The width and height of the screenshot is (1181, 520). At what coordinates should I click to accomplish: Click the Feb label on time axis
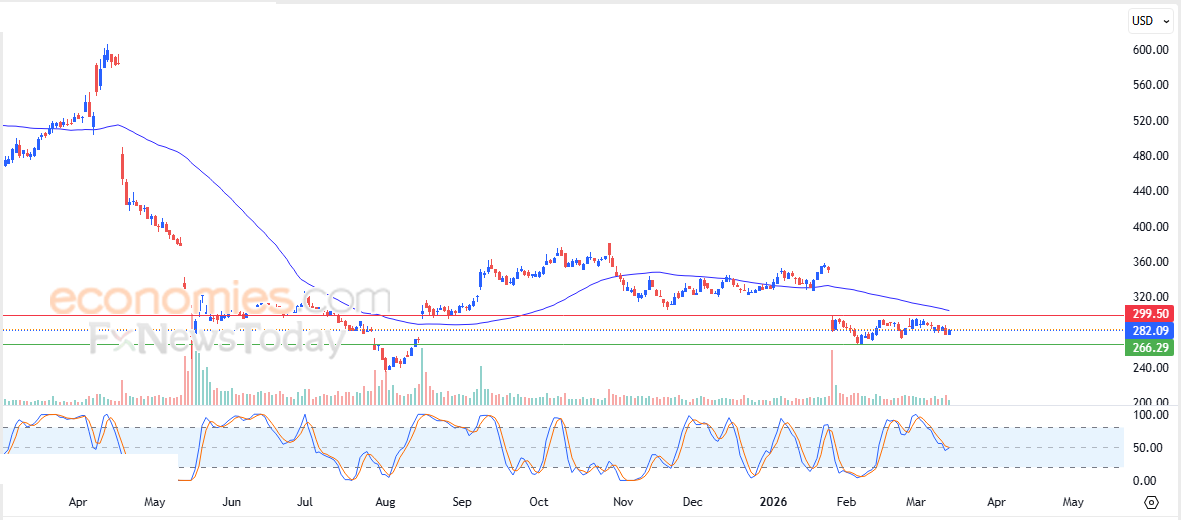(x=846, y=502)
